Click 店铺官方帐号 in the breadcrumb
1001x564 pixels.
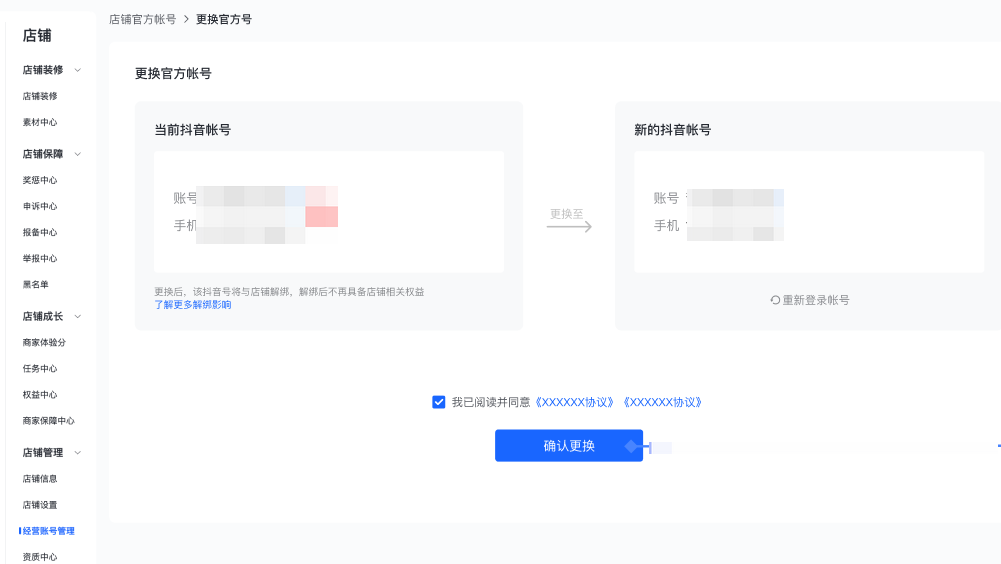click(x=142, y=19)
